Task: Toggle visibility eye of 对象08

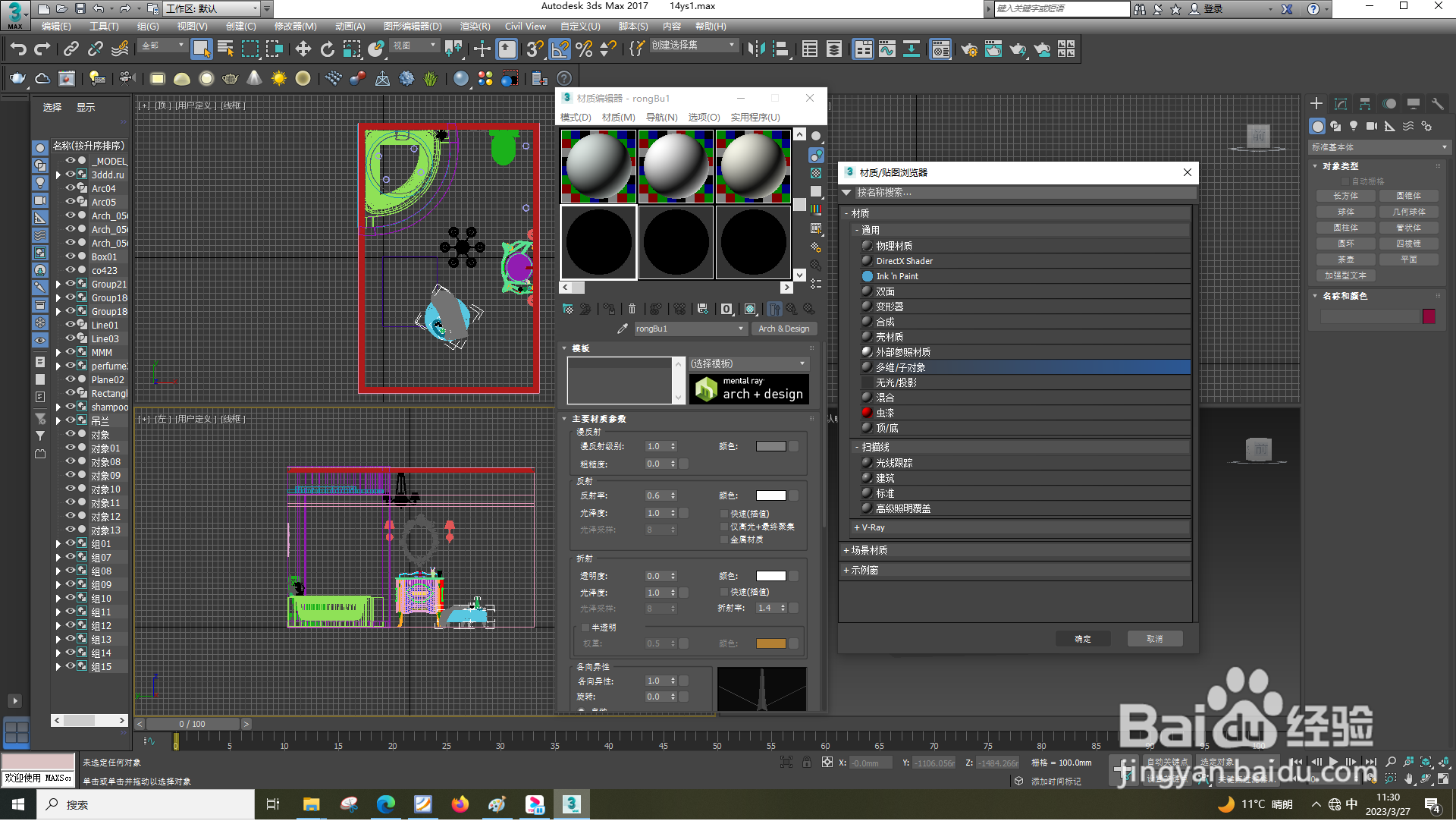Action: pyautogui.click(x=70, y=461)
